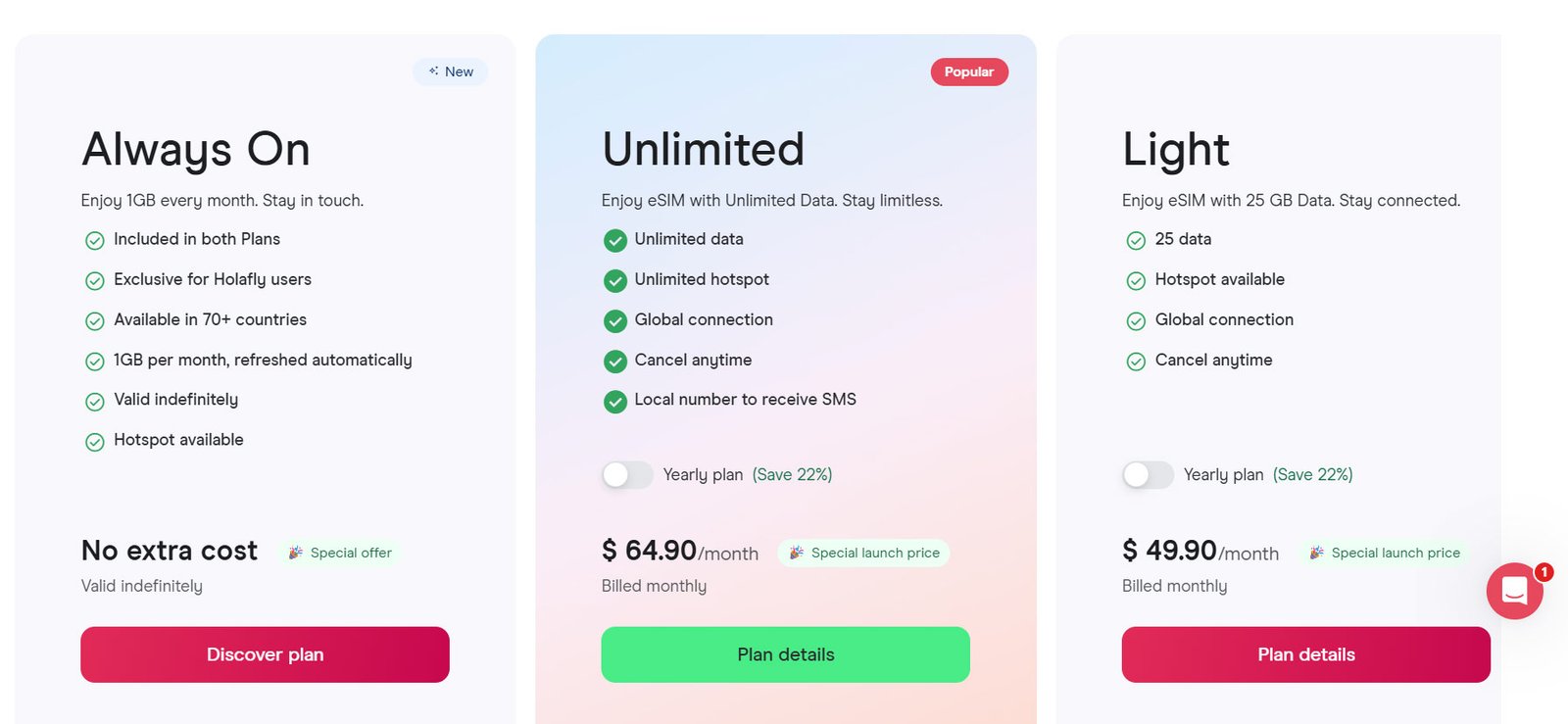
Task: Click the Save 22% label under Unlimited
Action: 792,475
